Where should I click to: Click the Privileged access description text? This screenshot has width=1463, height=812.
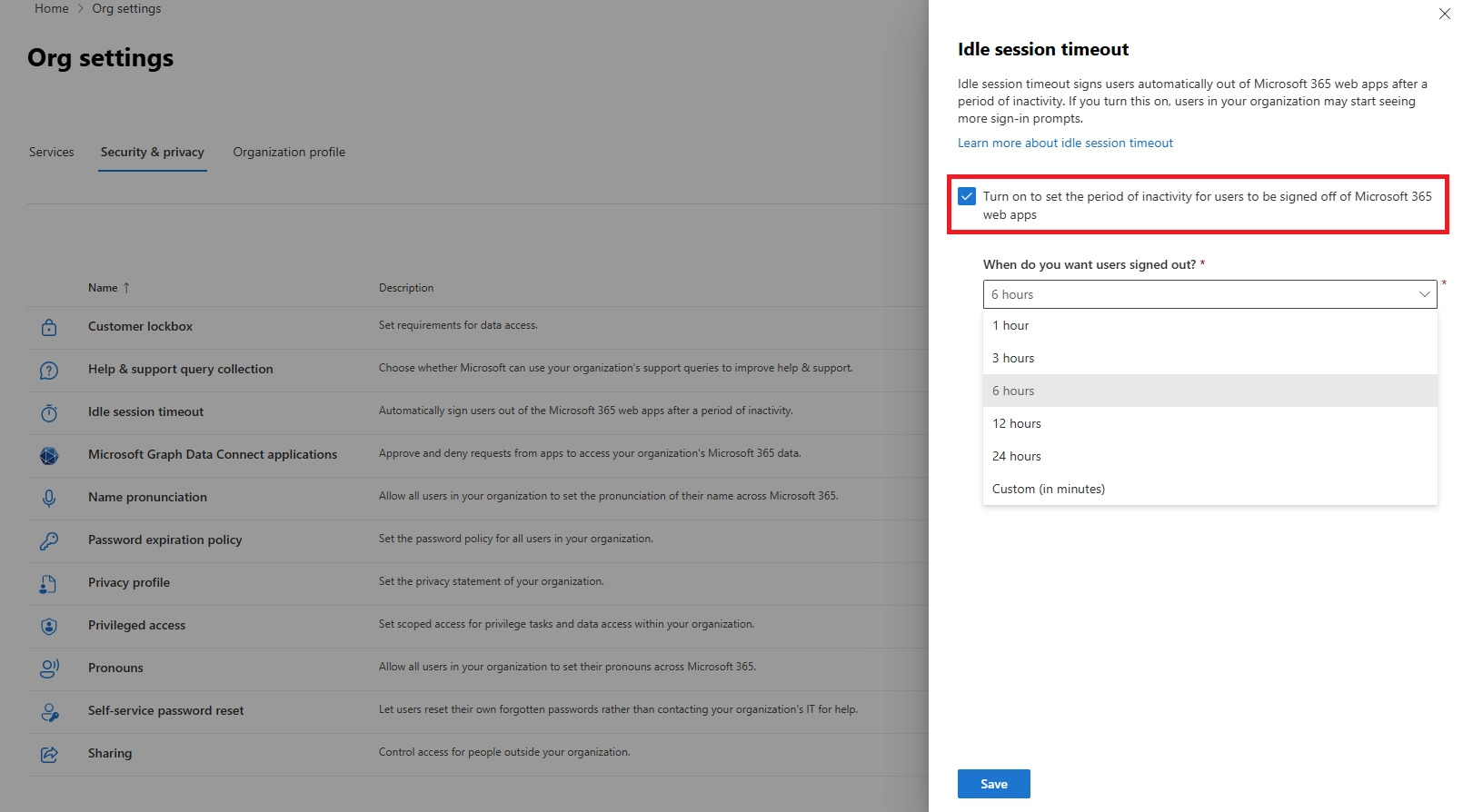[566, 624]
